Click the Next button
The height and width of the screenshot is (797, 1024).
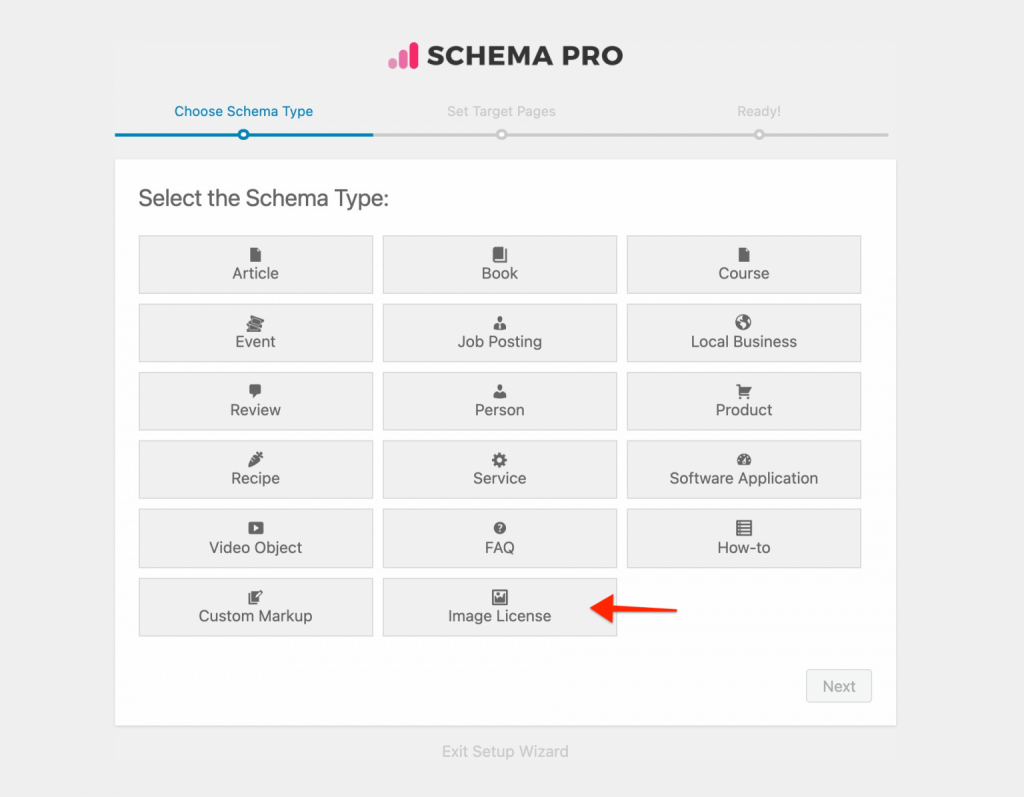point(838,686)
